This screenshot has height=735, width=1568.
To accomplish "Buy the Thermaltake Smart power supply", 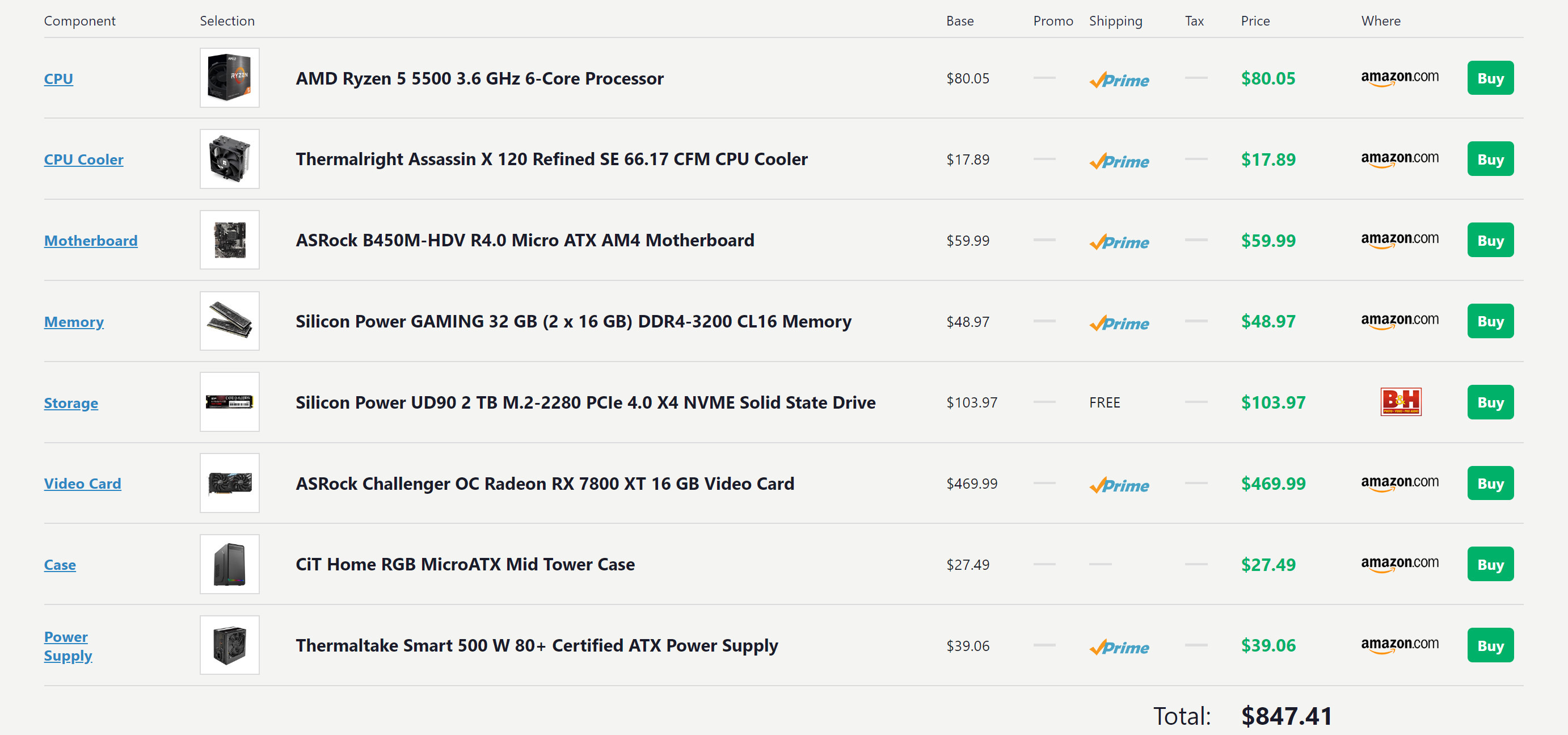I will click(1490, 645).
